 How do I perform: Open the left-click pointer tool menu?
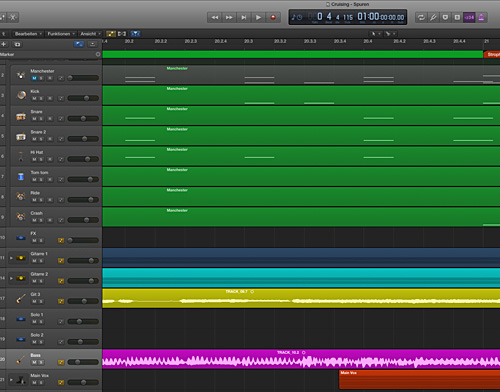(375, 34)
